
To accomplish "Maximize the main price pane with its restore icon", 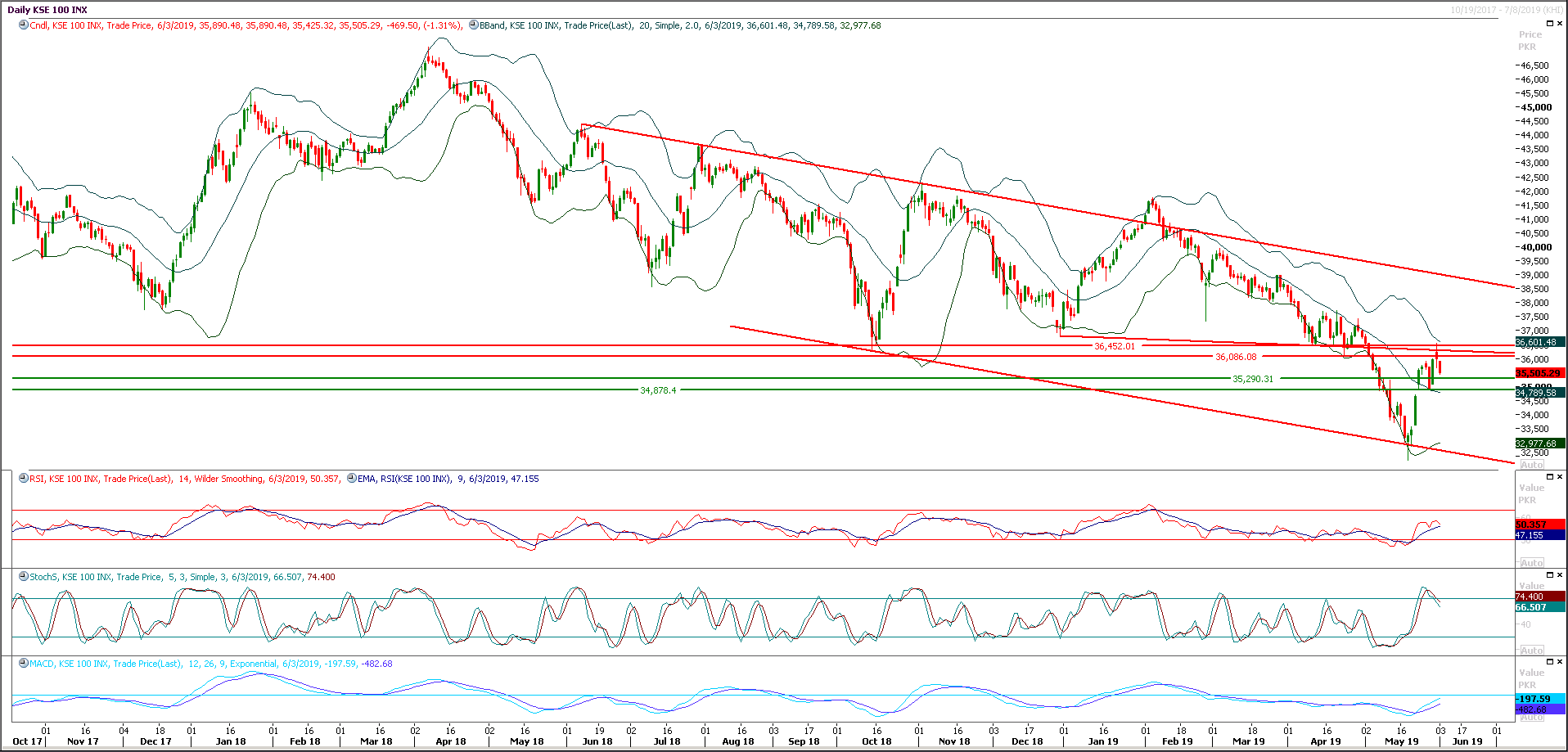I will [1550, 23].
